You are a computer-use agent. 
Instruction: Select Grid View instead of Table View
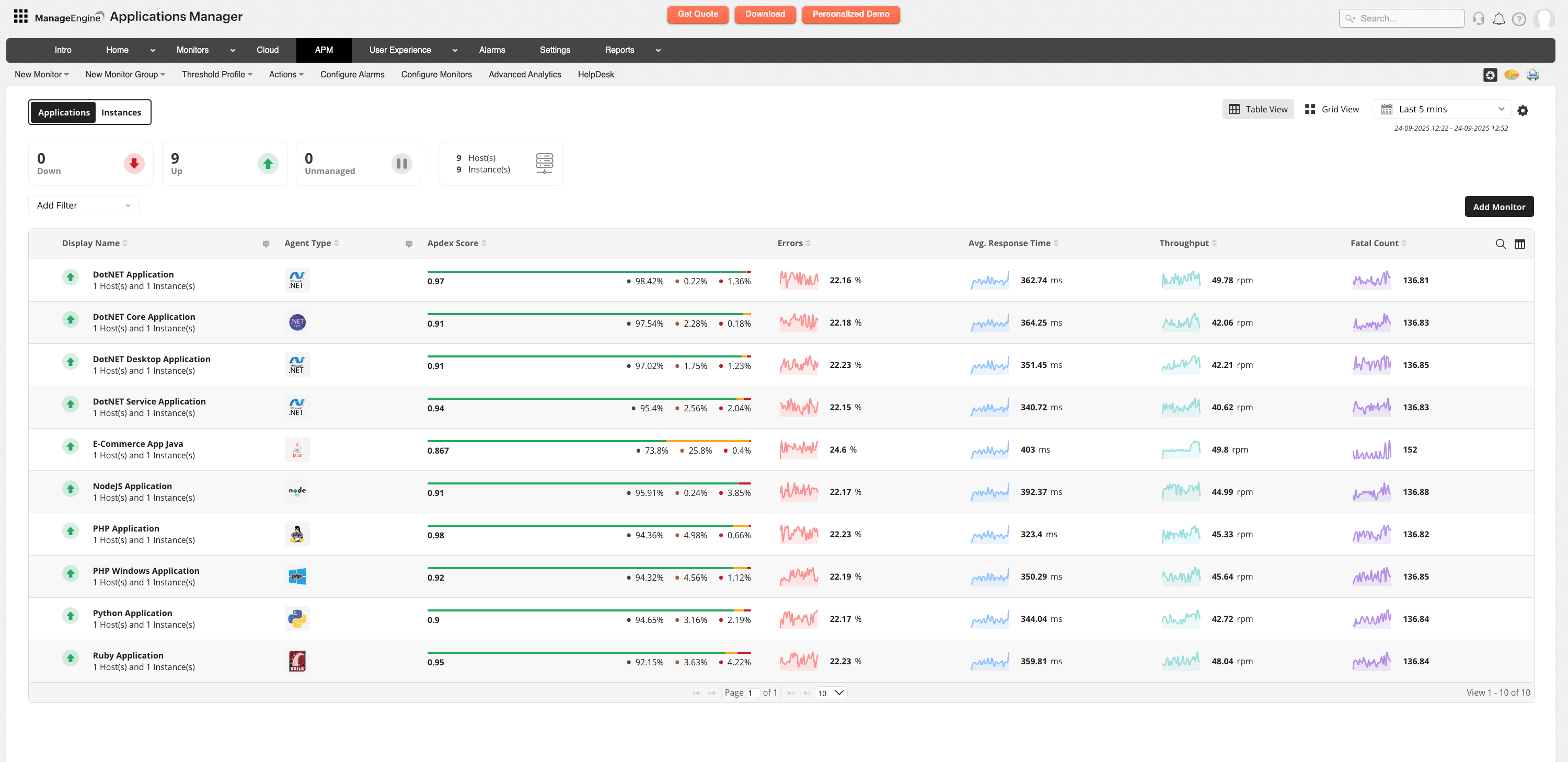tap(1332, 109)
